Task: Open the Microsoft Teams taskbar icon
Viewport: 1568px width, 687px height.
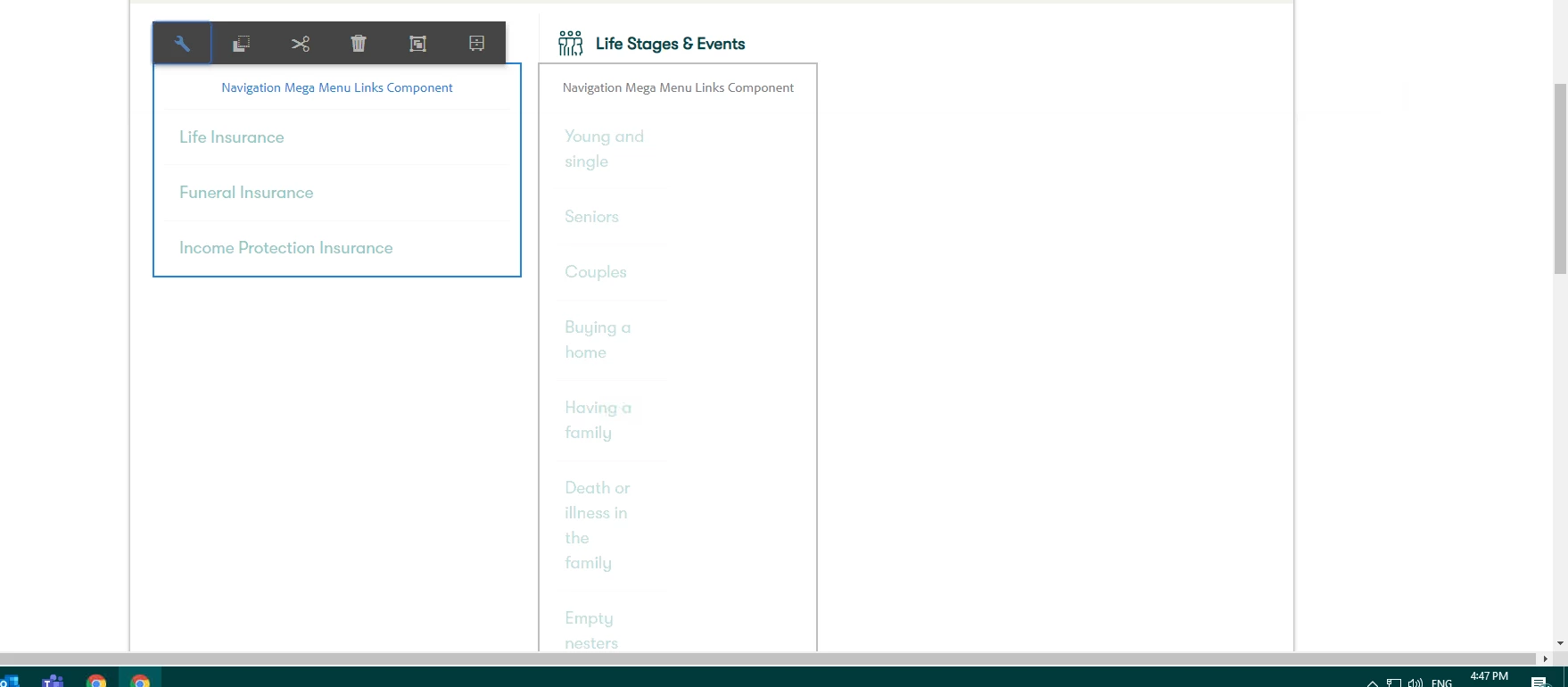Action: click(x=53, y=681)
